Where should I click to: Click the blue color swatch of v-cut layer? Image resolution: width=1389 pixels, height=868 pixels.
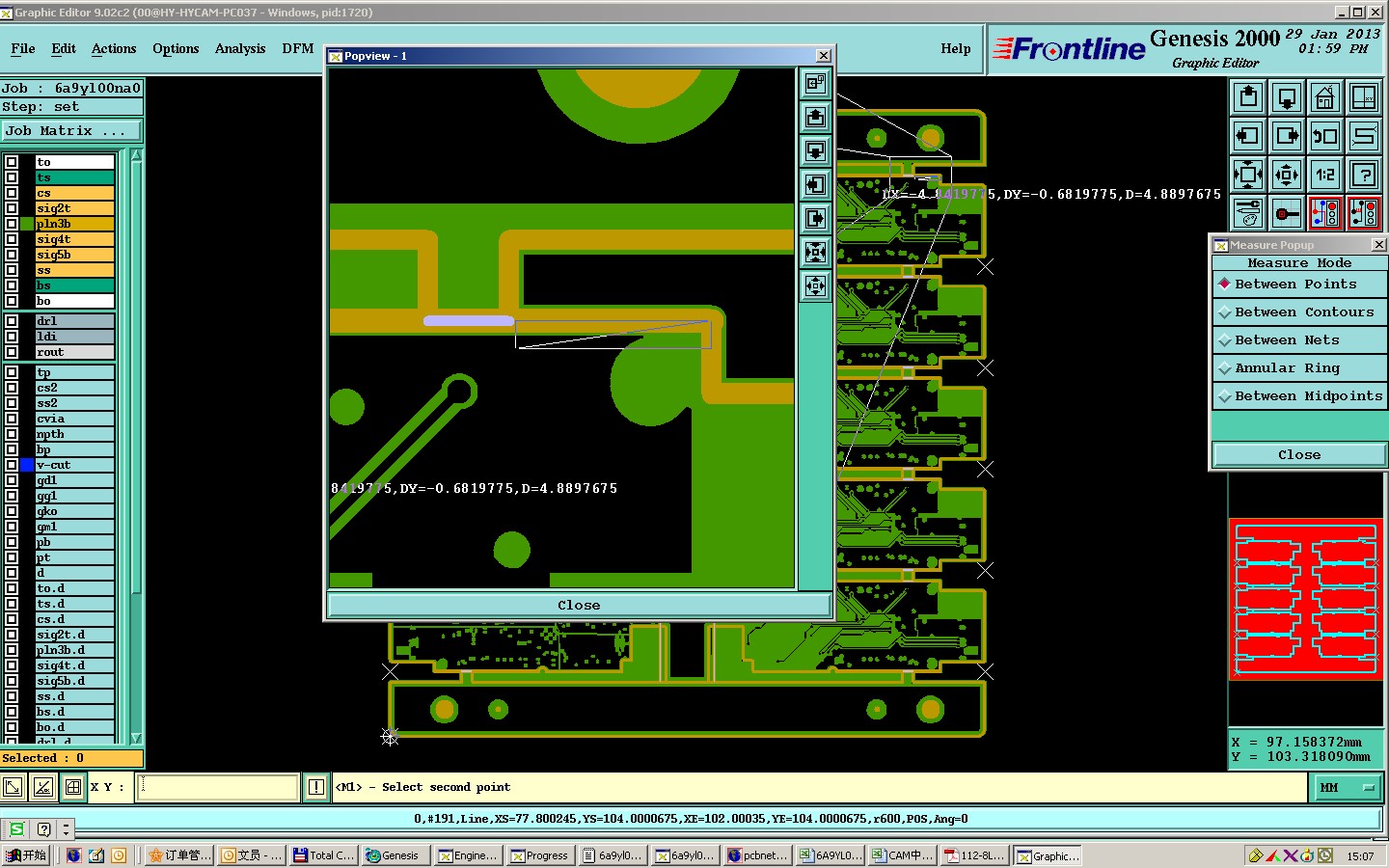click(x=27, y=465)
